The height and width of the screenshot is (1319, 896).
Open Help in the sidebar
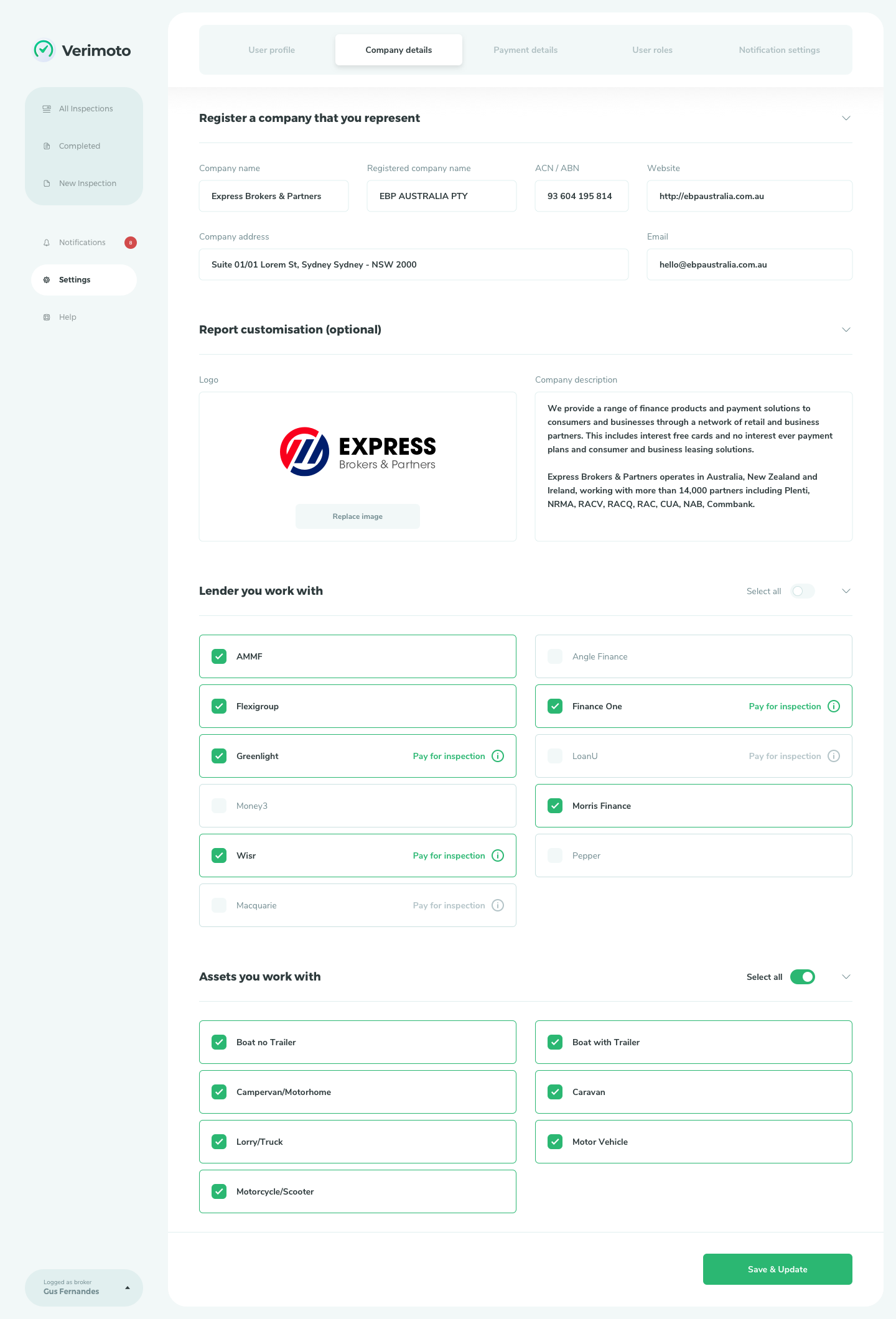click(x=84, y=317)
